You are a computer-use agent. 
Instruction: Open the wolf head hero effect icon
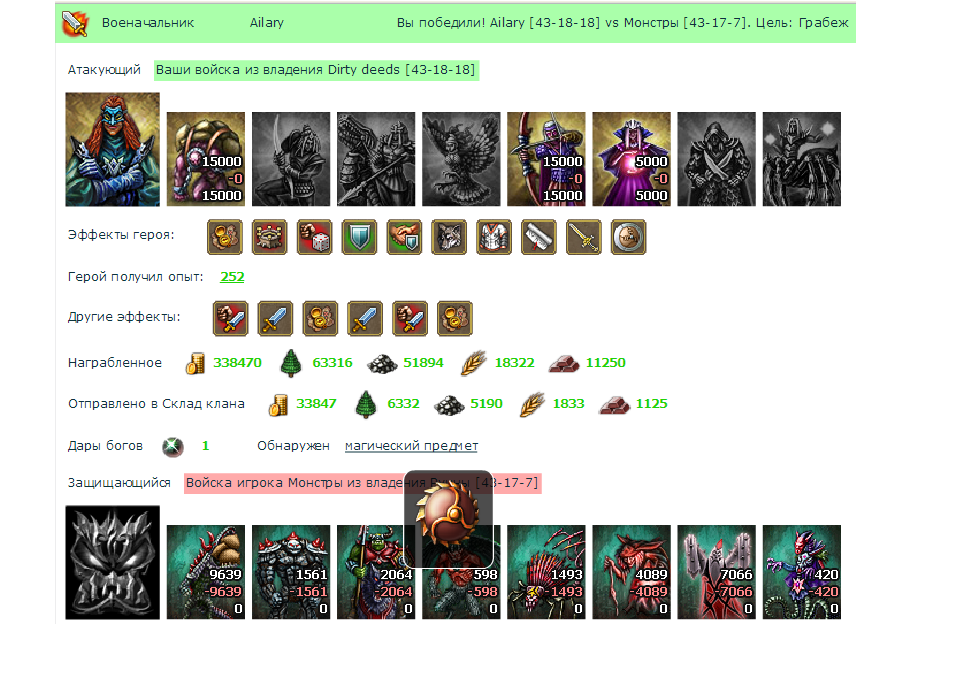pyautogui.click(x=449, y=237)
